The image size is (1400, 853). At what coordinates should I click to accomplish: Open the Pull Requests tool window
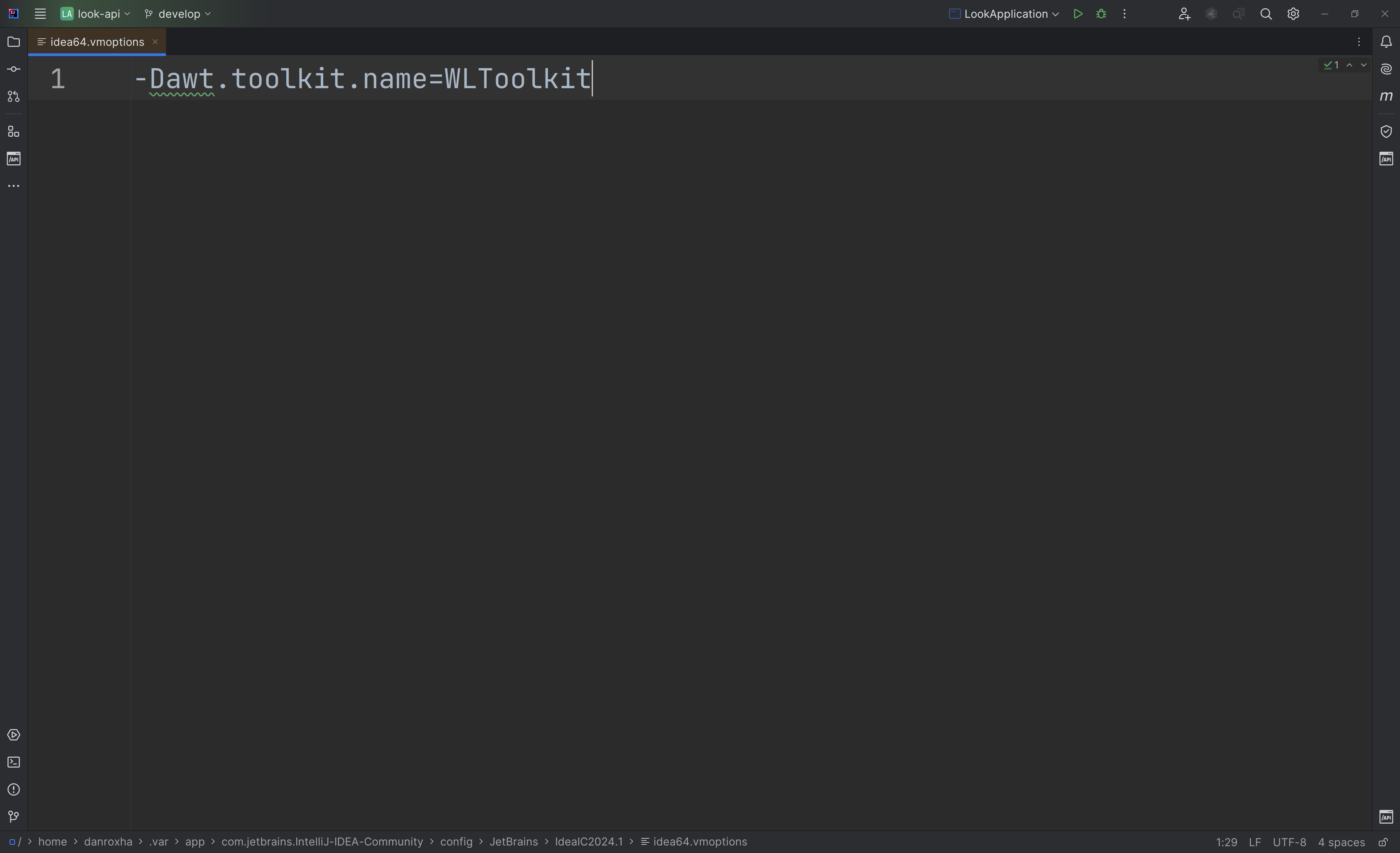pyautogui.click(x=14, y=97)
